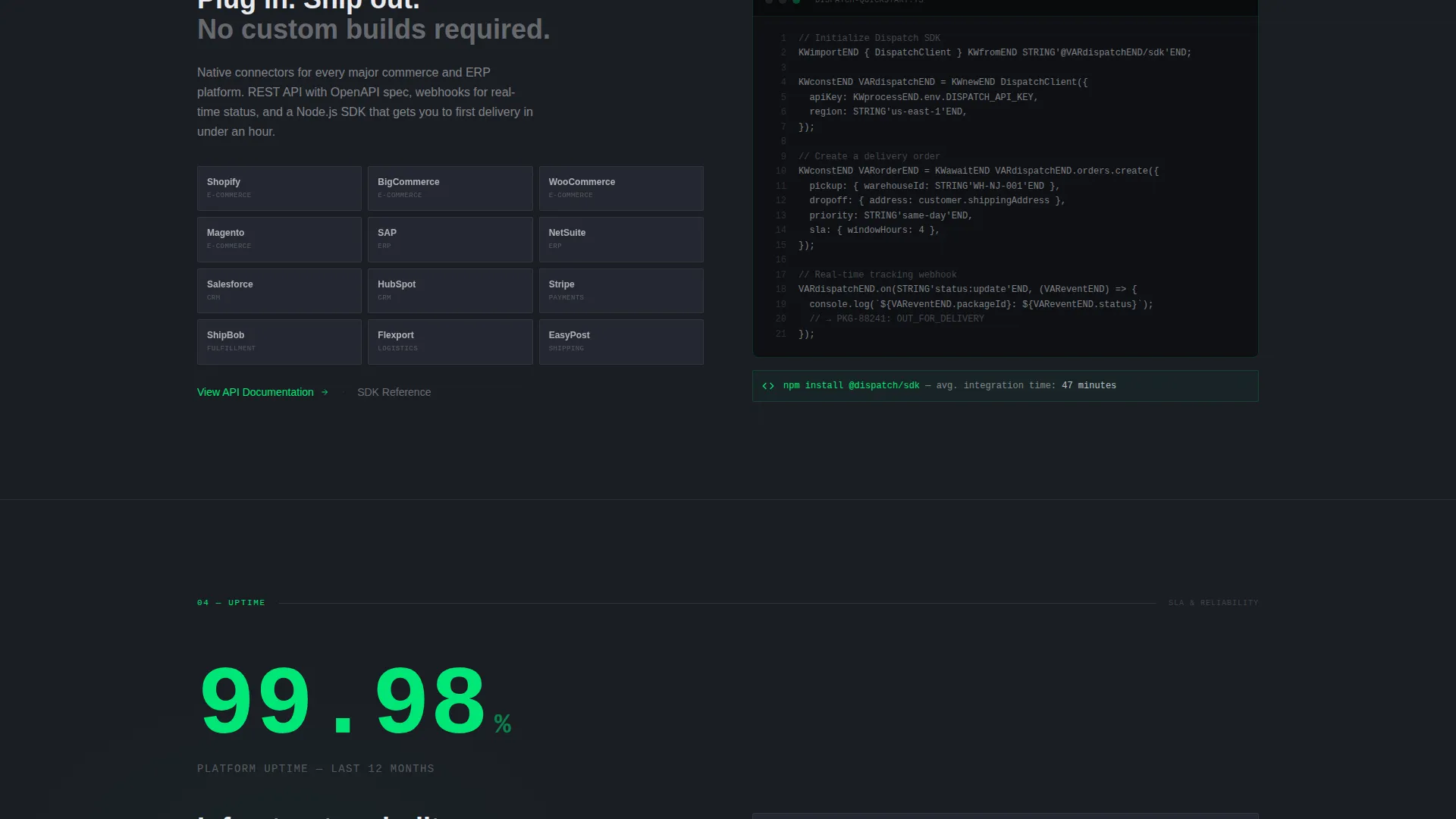Open the EasyPost shipping card
Image resolution: width=1456 pixels, height=819 pixels.
[621, 342]
